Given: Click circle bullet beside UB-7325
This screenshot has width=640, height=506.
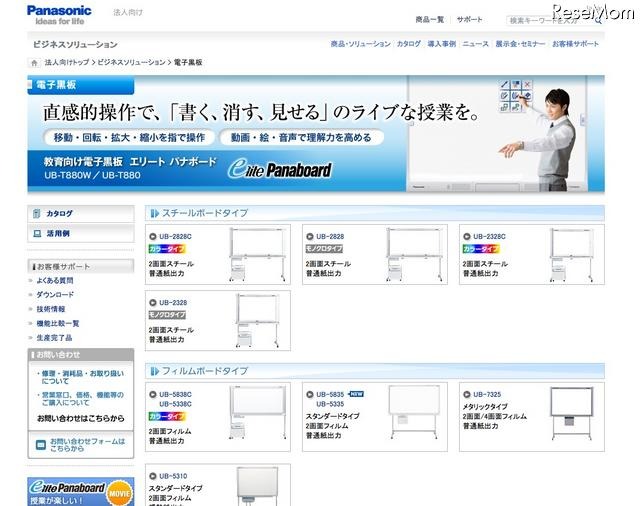Looking at the screenshot, I should point(467,394).
